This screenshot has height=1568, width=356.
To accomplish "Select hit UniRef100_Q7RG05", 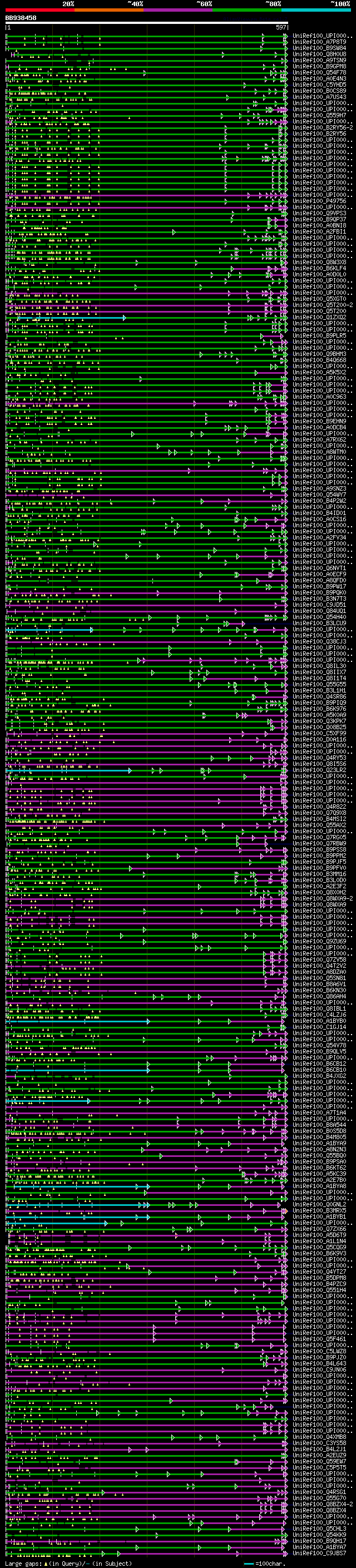I will coord(319,837).
